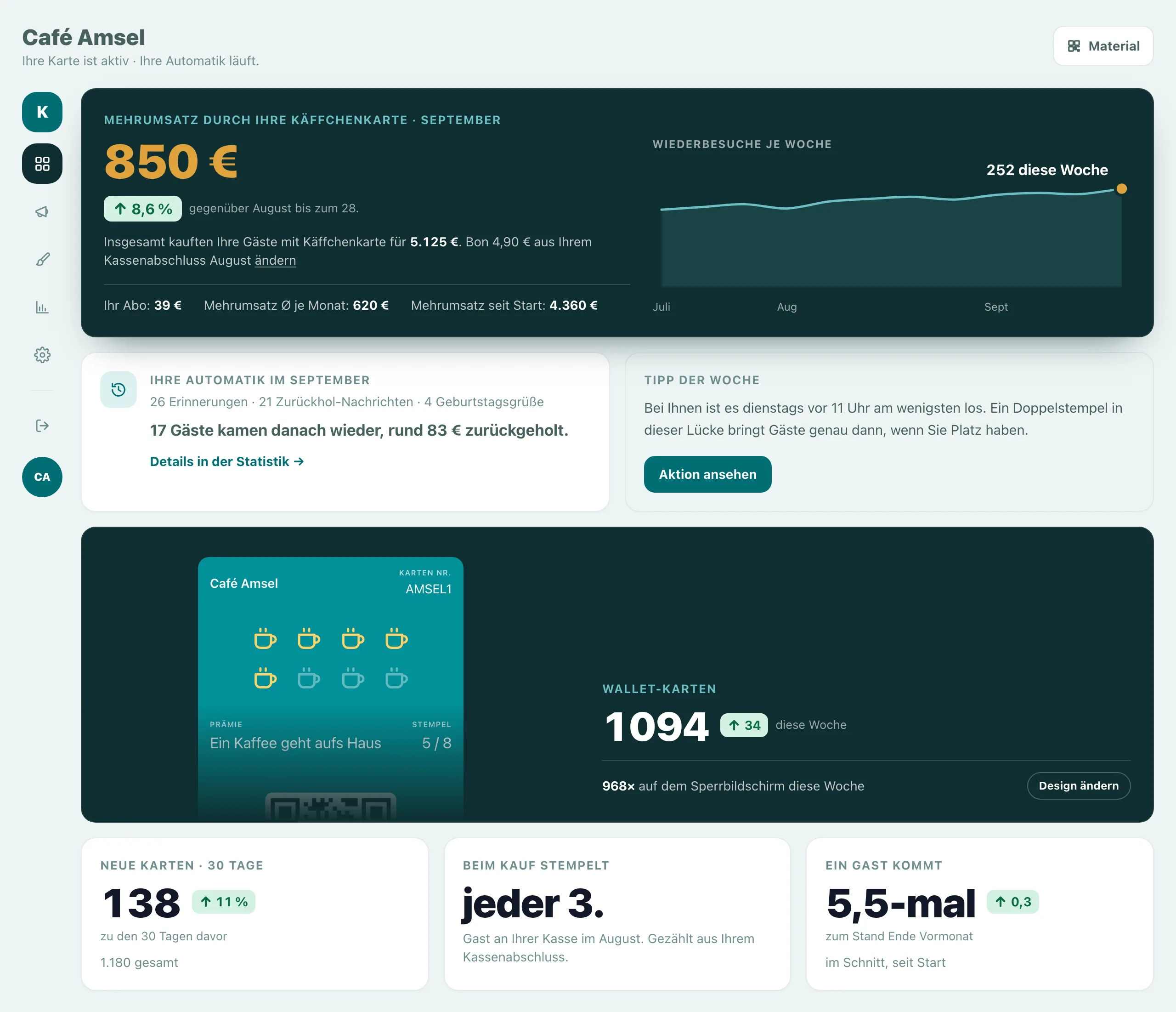The height and width of the screenshot is (1012, 1176).
Task: Open the settings gear icon
Action: tap(42, 355)
